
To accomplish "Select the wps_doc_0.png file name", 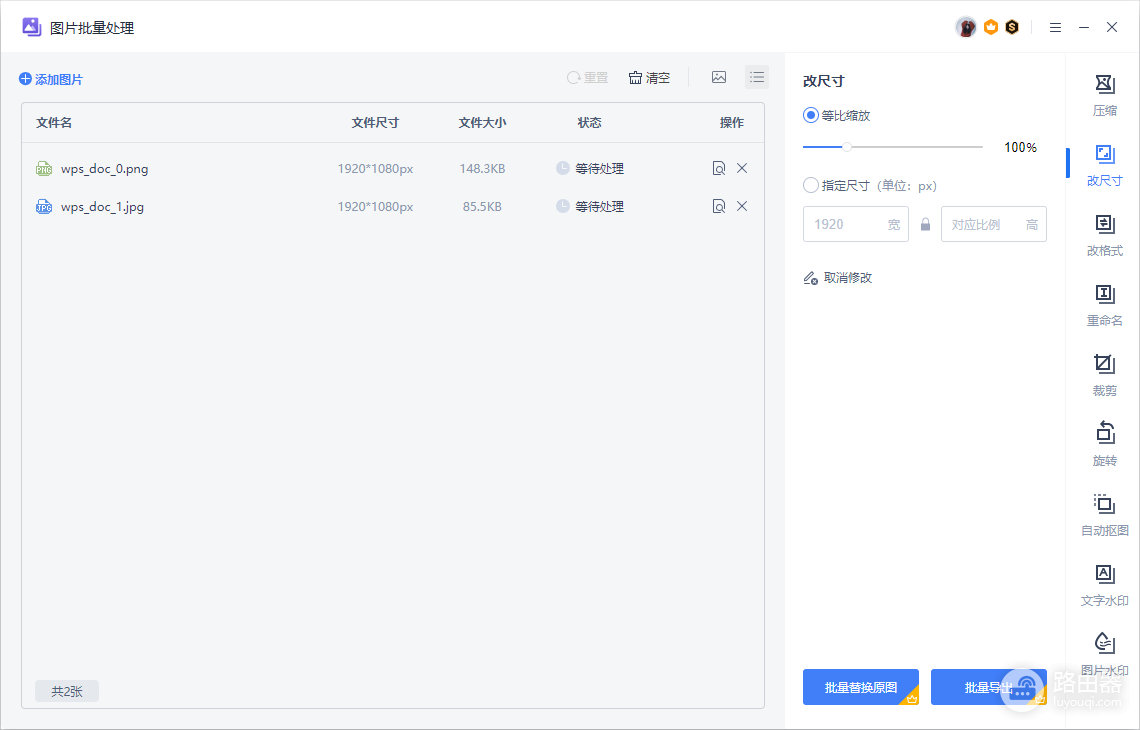I will coord(105,169).
